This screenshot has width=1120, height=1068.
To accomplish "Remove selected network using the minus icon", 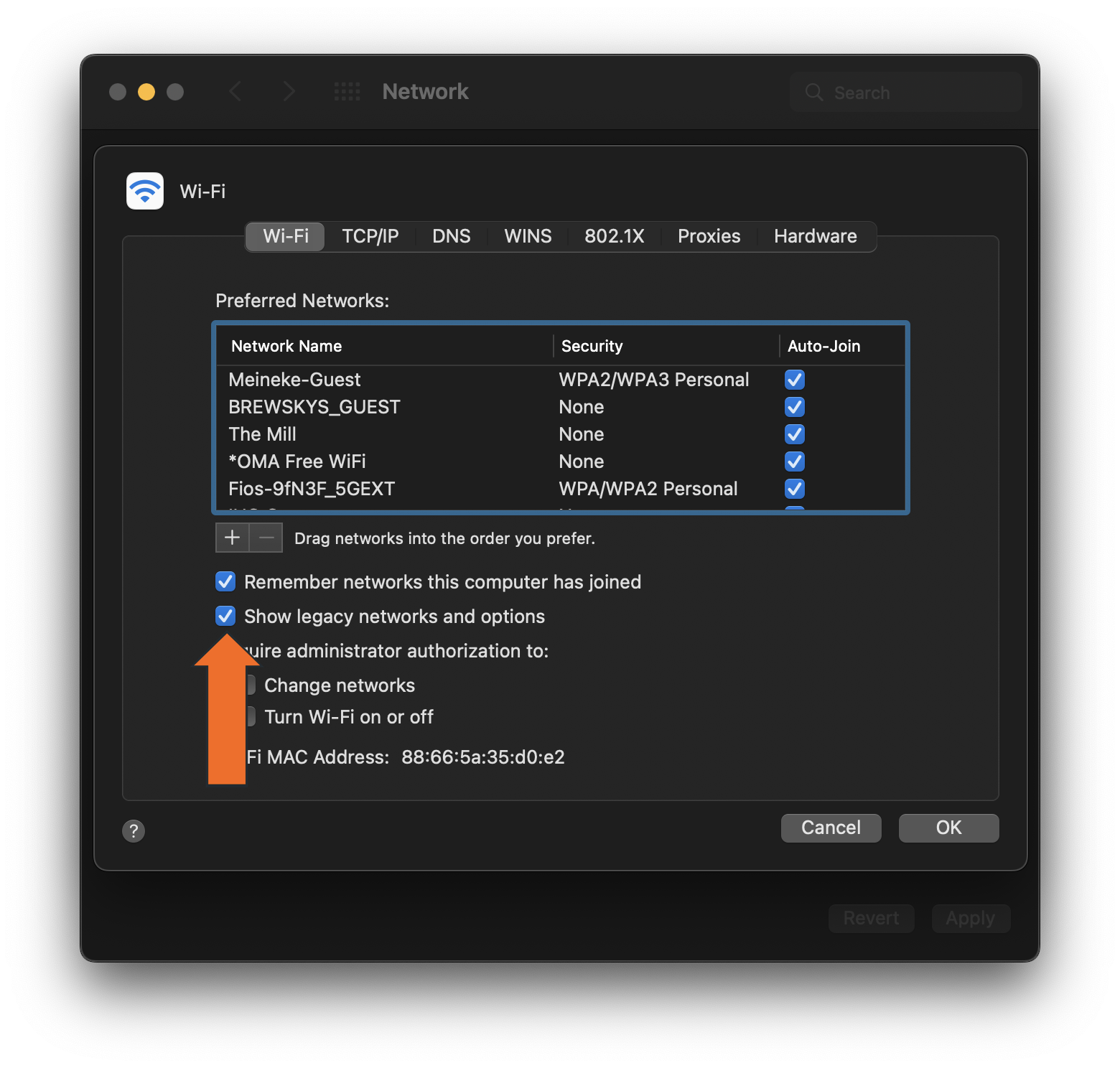I will [266, 537].
